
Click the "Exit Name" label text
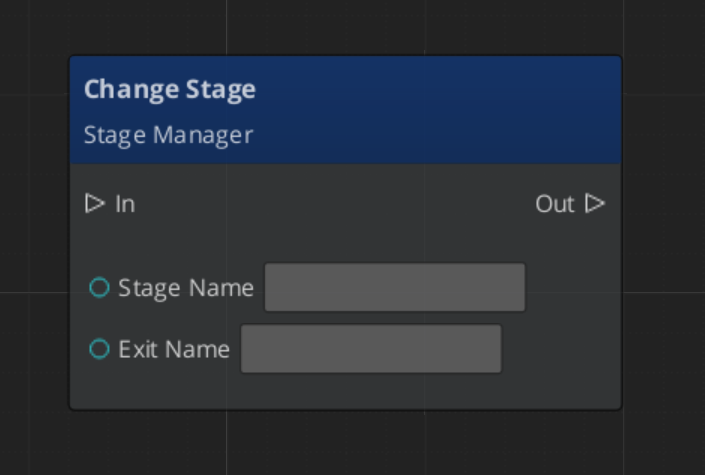(174, 349)
